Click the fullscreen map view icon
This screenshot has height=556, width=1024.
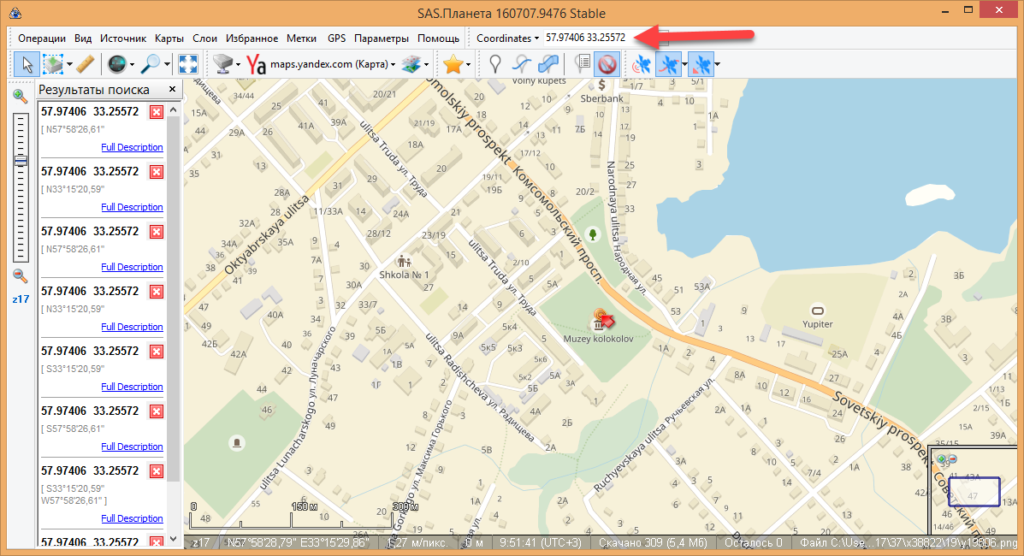(188, 64)
